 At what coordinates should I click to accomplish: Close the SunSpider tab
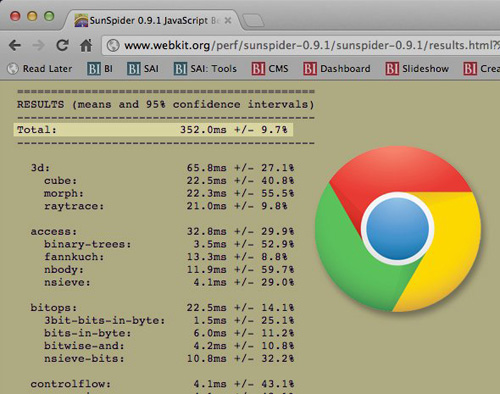click(228, 21)
